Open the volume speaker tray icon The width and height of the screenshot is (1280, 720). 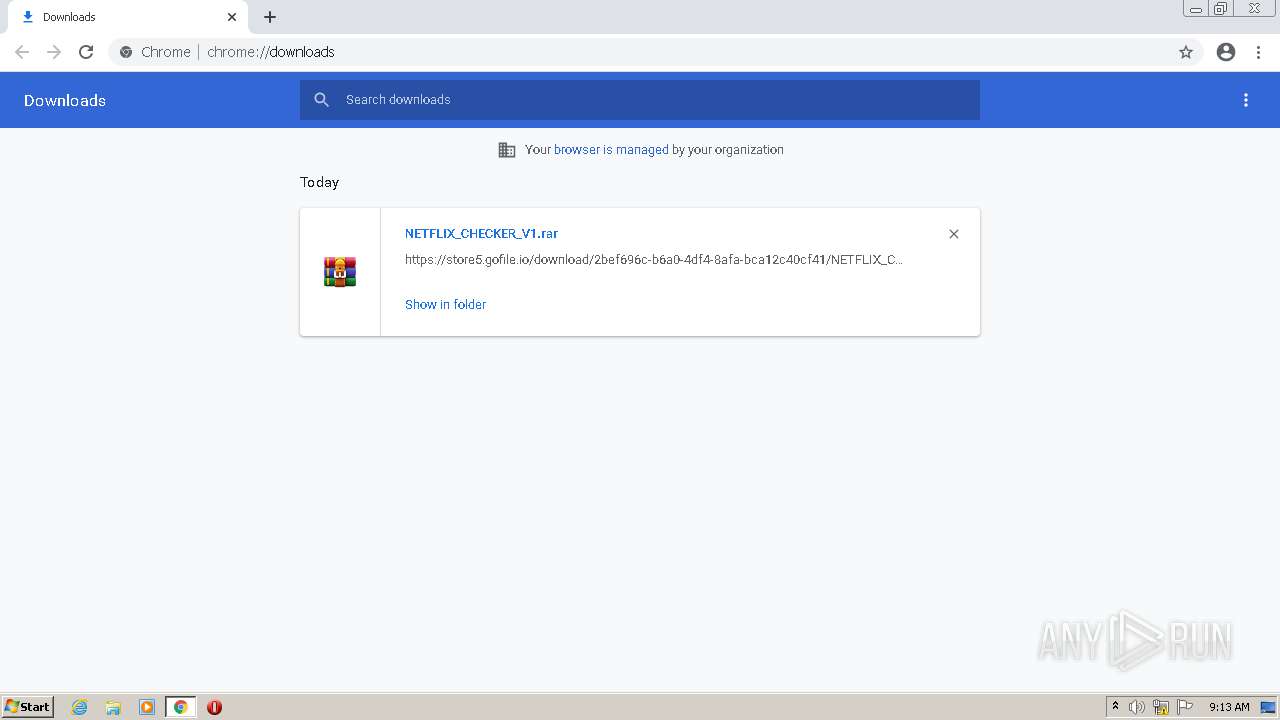[1137, 707]
